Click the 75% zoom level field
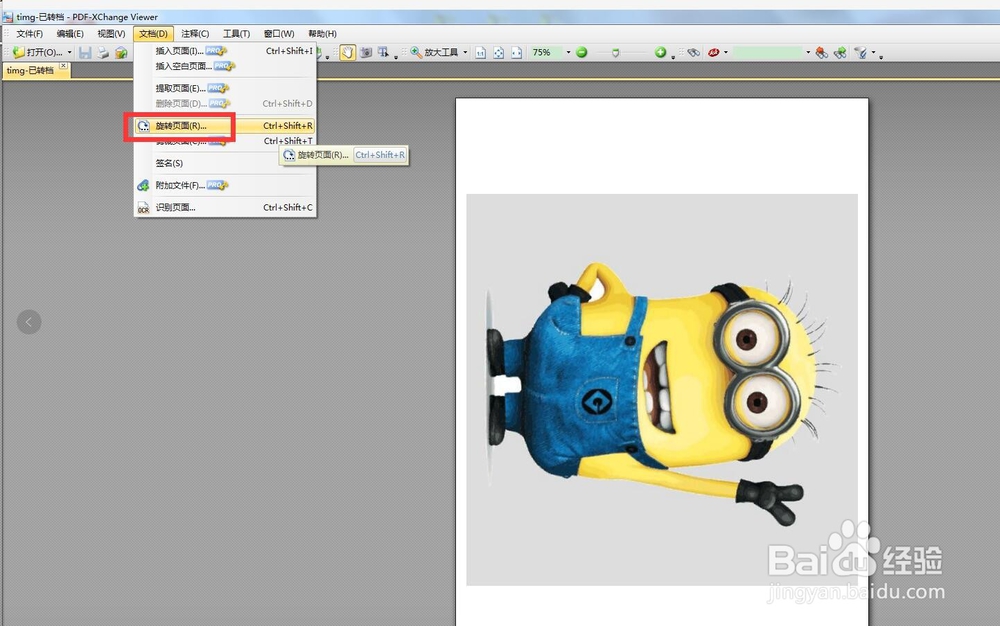1000x626 pixels. point(546,52)
